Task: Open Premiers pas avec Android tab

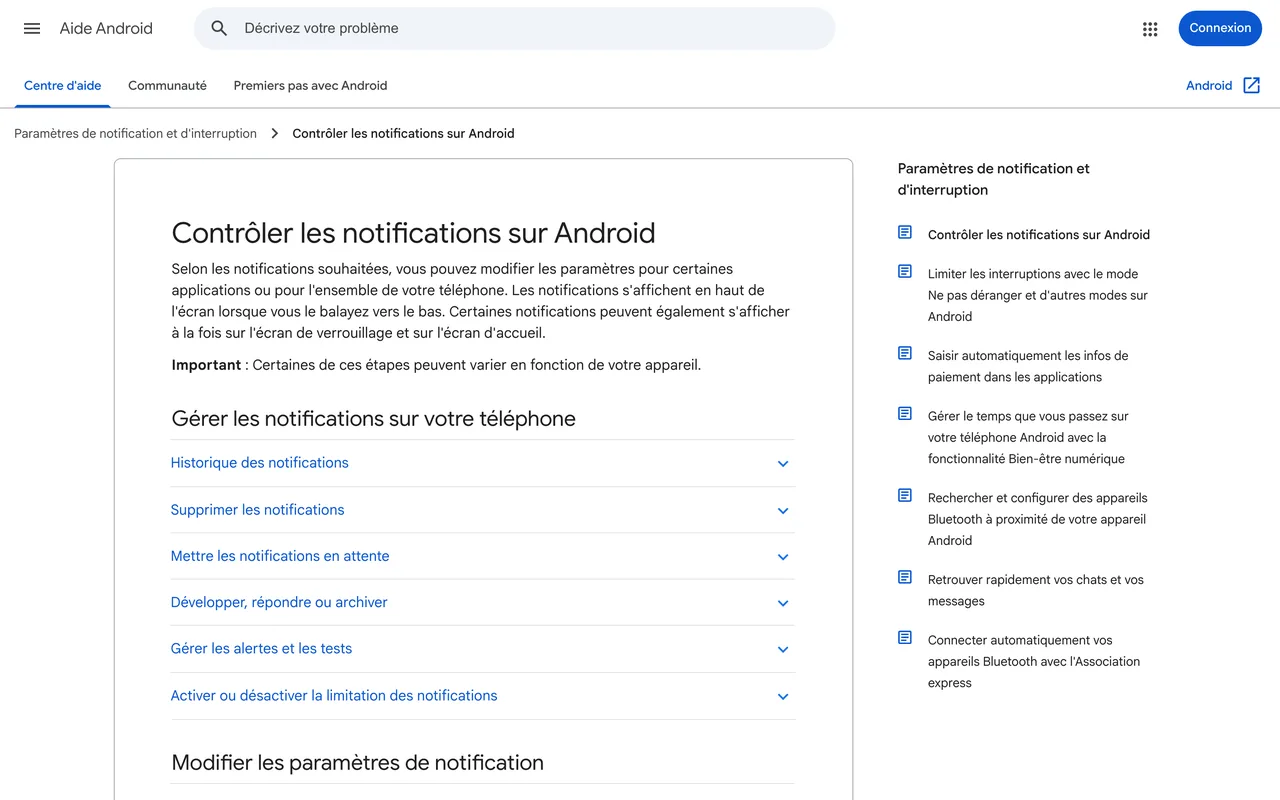Action: tap(310, 86)
